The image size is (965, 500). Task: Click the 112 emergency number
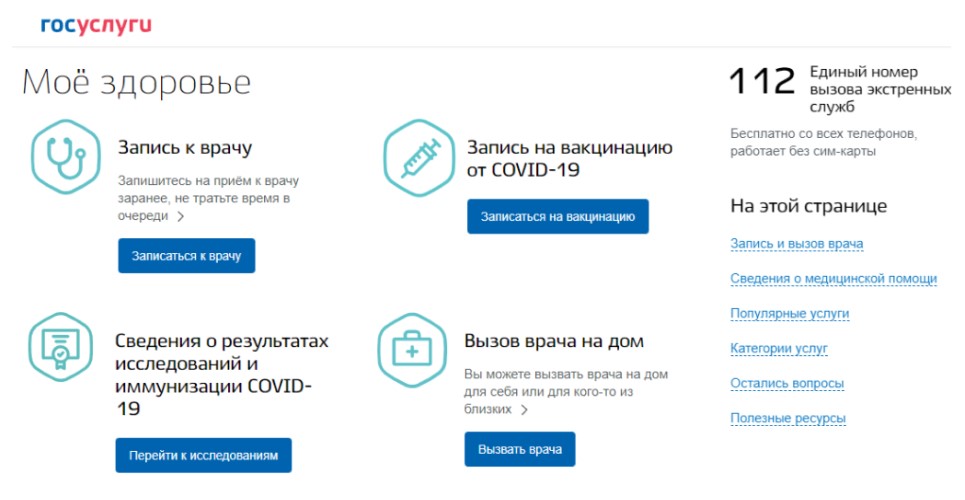(x=761, y=82)
